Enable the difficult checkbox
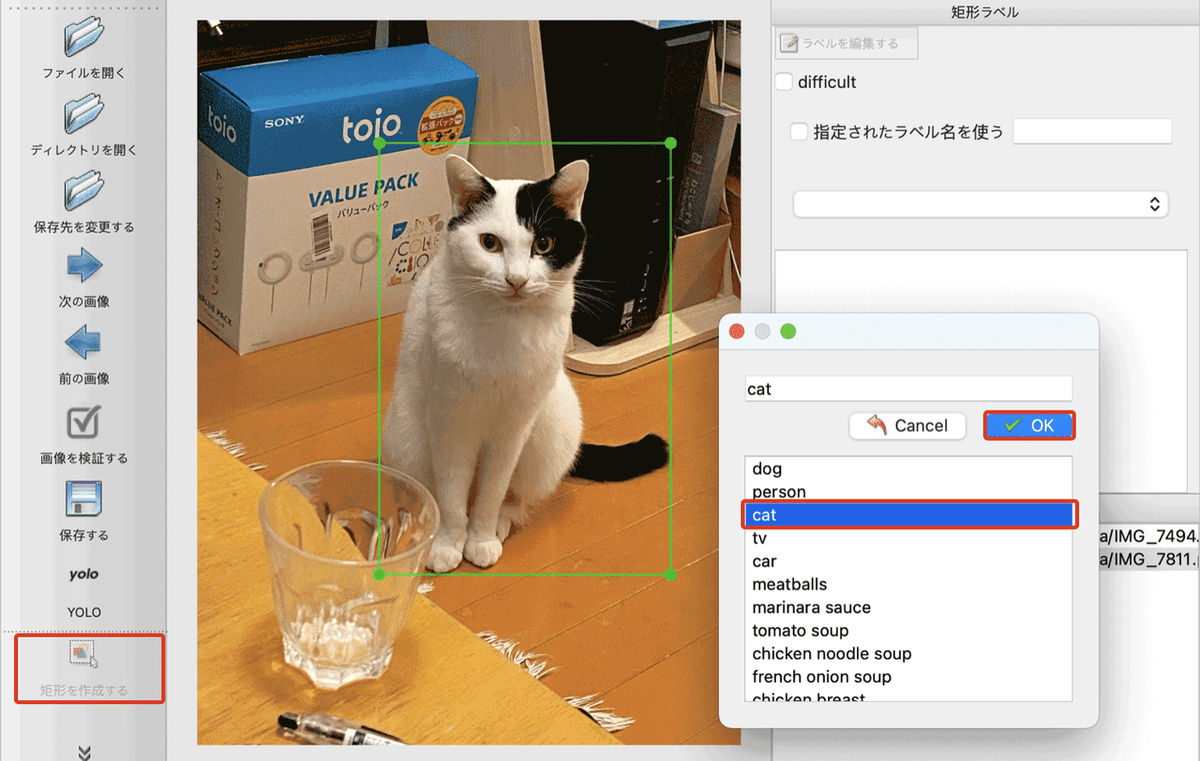Viewport: 1200px width, 761px height. [x=784, y=81]
